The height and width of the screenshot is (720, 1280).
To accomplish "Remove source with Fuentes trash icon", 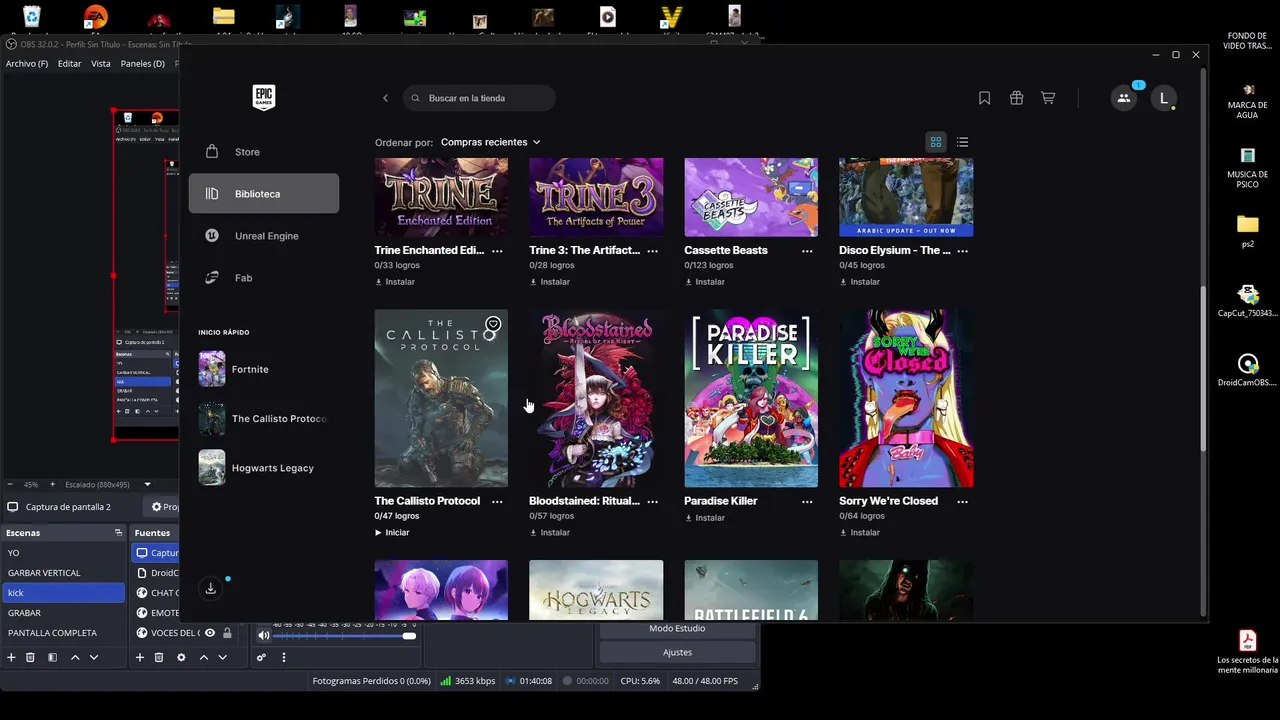I will pos(159,657).
